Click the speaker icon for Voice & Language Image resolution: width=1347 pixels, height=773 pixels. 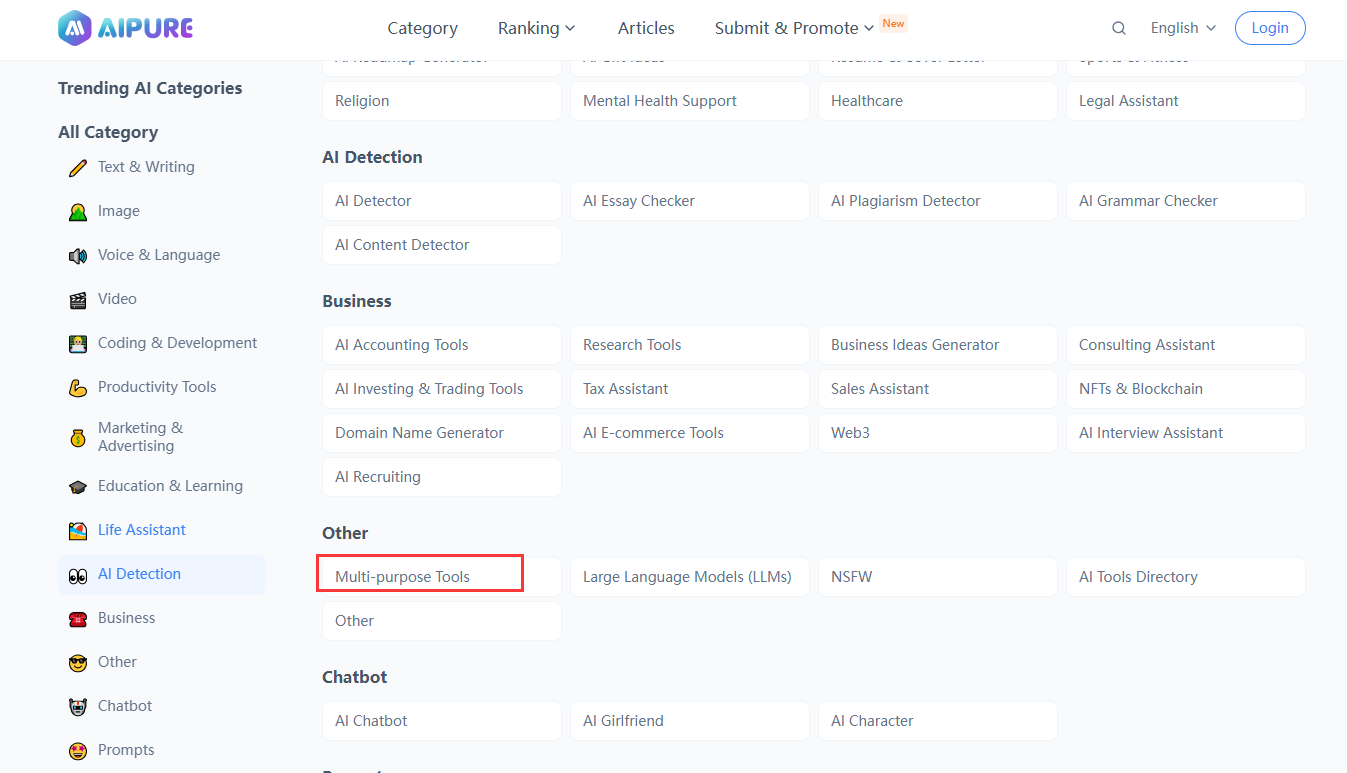[x=78, y=256]
